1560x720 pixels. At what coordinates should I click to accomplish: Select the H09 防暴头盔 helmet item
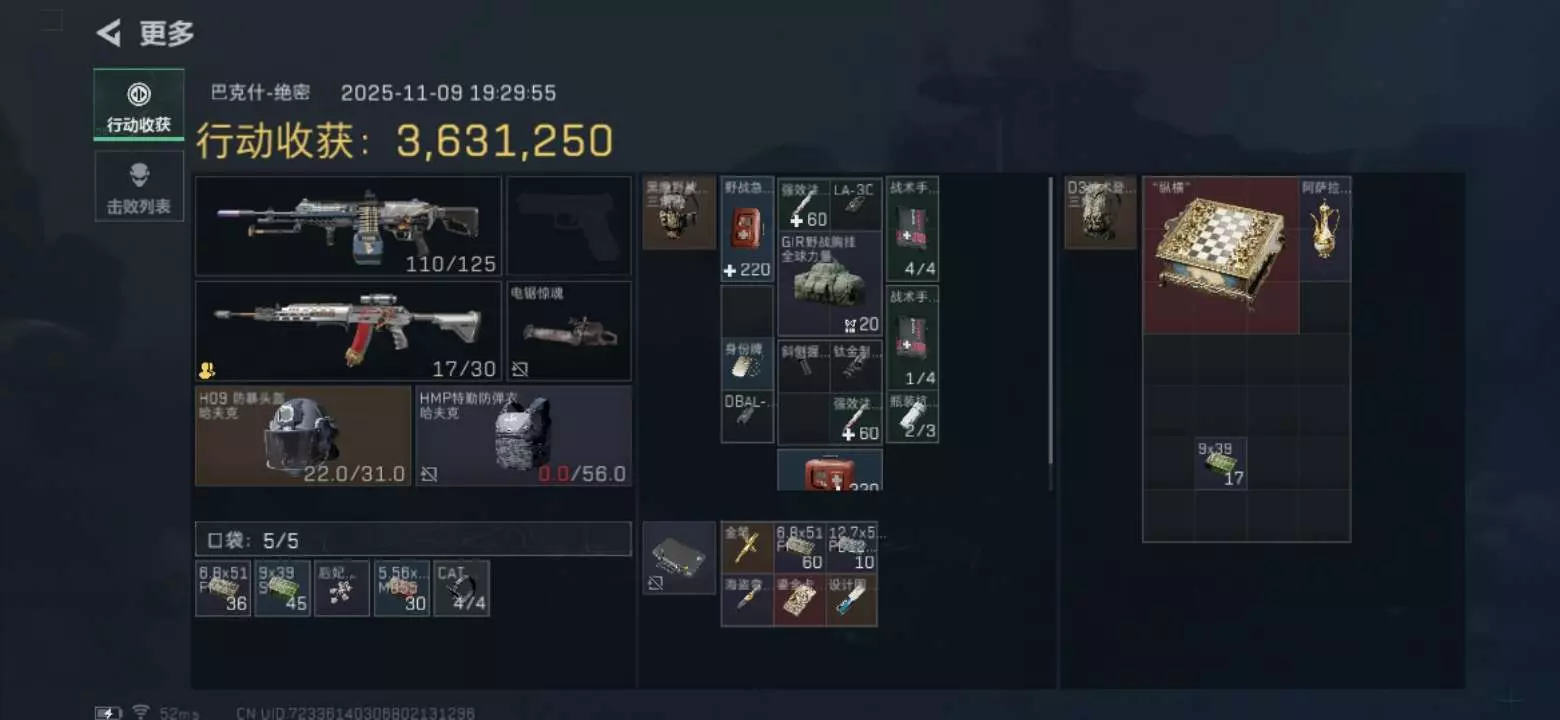pos(303,436)
